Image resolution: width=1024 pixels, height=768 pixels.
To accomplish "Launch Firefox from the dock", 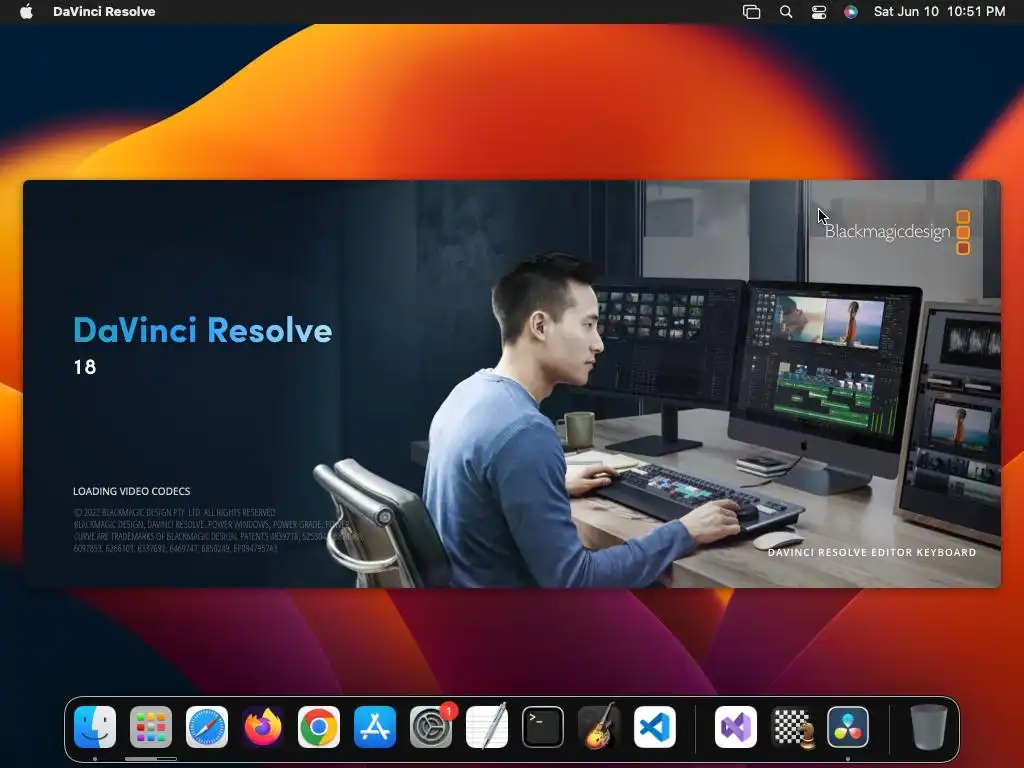I will click(x=263, y=727).
